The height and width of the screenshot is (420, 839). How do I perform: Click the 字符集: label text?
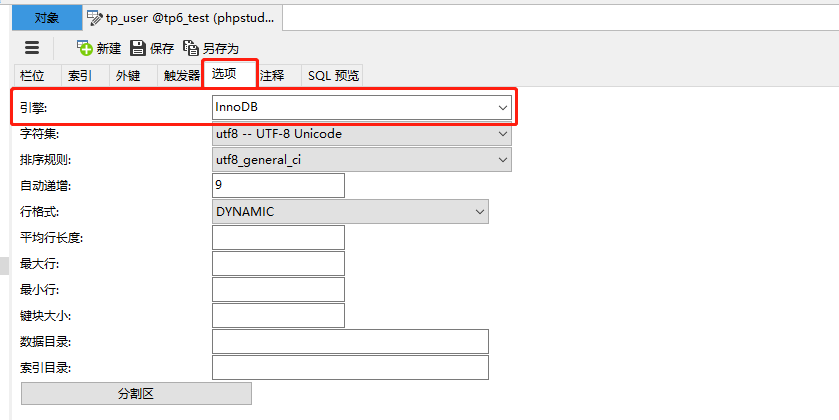(39, 134)
